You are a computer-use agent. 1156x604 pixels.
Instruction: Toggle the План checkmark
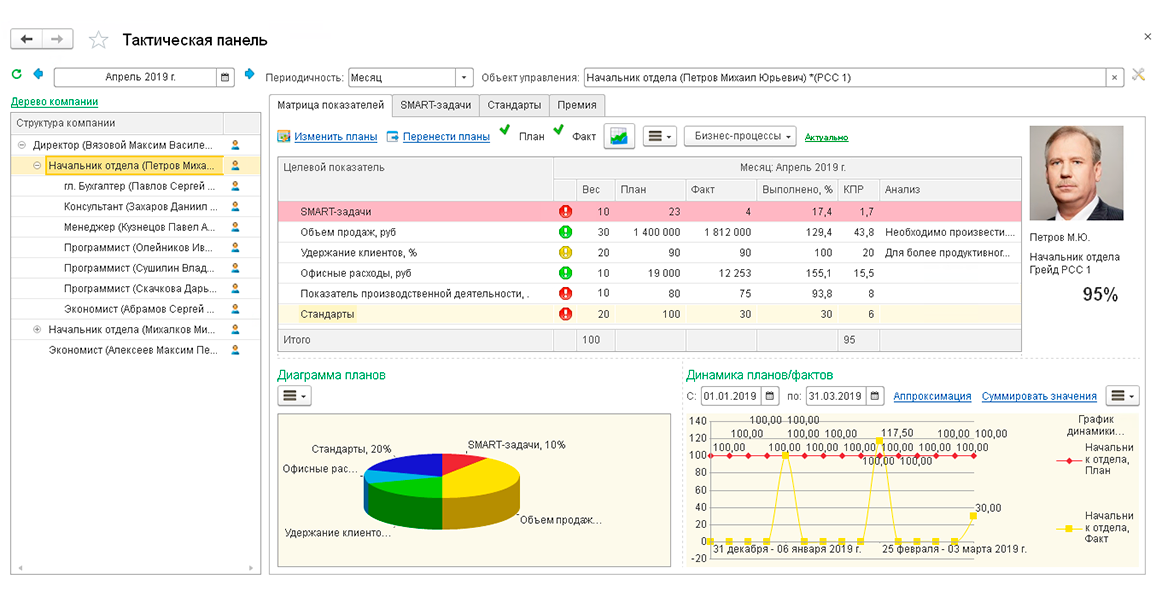[x=505, y=131]
